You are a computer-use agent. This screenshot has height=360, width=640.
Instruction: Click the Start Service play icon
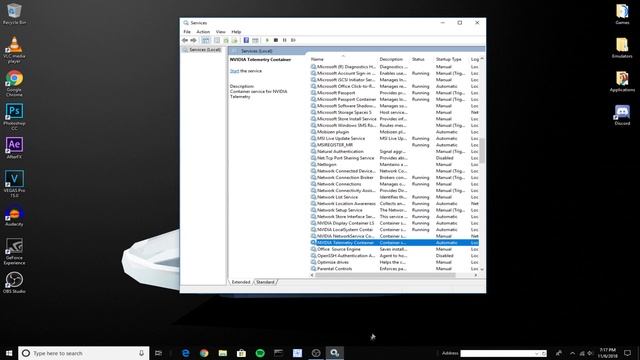(x=267, y=40)
